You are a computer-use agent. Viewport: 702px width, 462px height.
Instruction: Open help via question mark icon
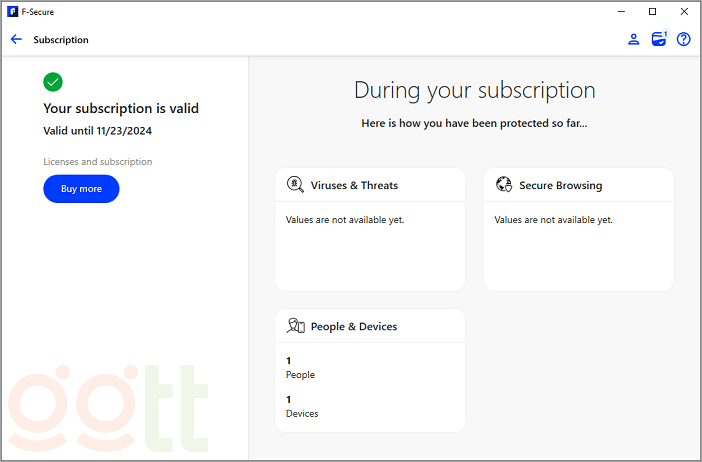point(684,40)
